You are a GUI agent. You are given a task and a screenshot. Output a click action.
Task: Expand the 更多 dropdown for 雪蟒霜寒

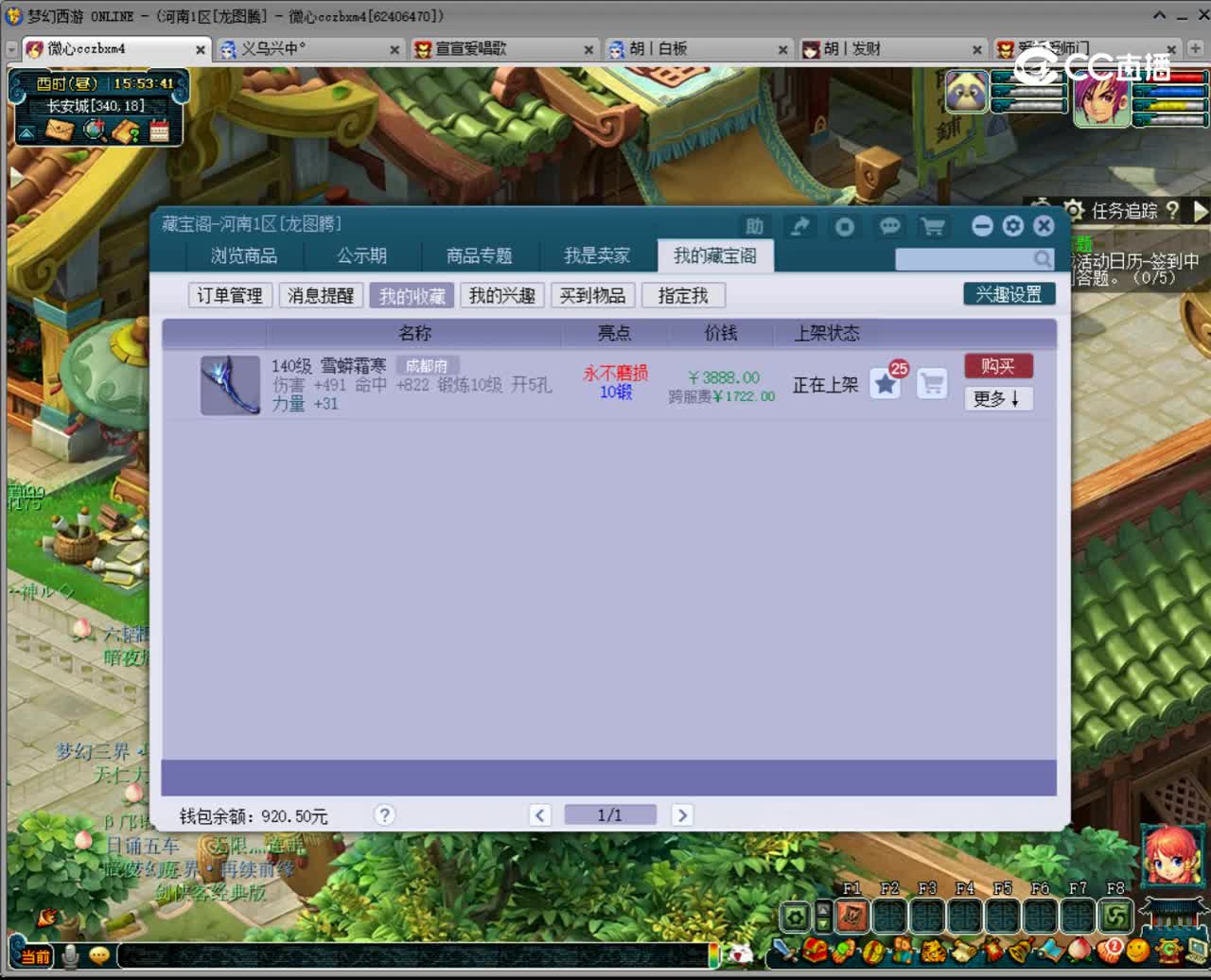(x=998, y=398)
